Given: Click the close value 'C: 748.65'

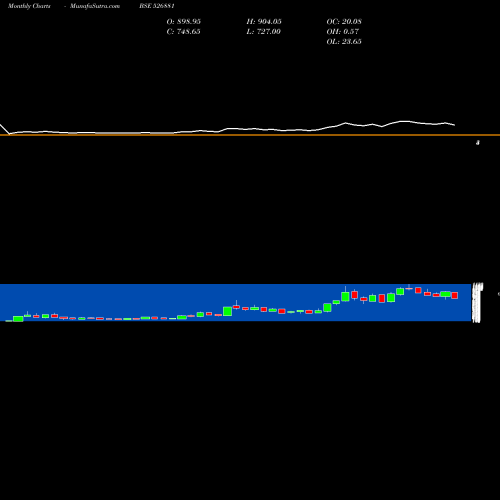Looking at the screenshot, I should click(x=183, y=31).
